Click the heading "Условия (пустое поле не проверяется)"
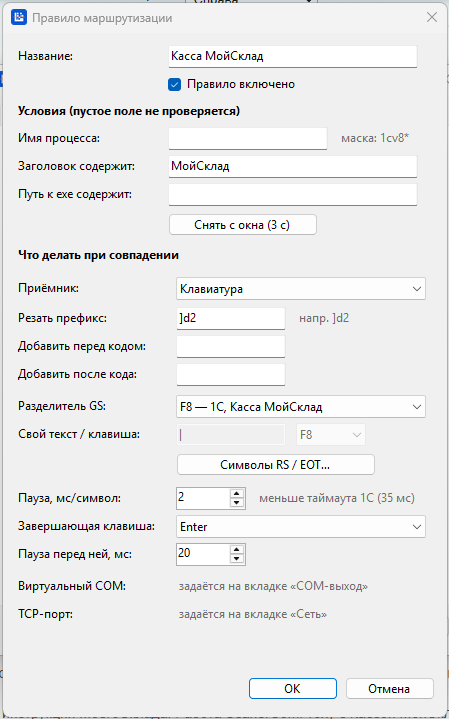 (x=129, y=111)
